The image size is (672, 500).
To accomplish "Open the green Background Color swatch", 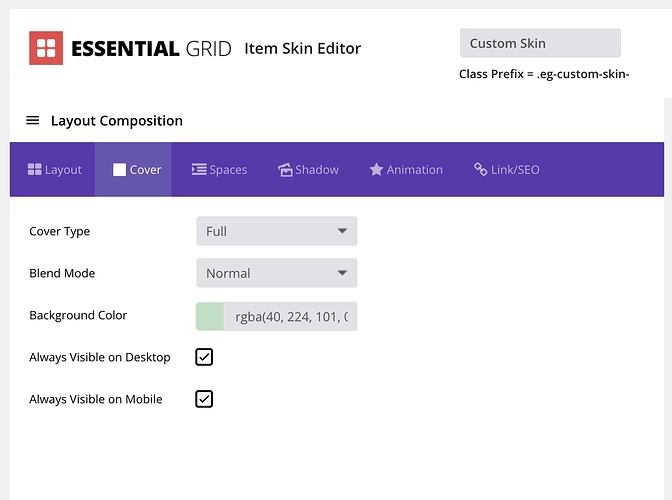I will (x=210, y=317).
